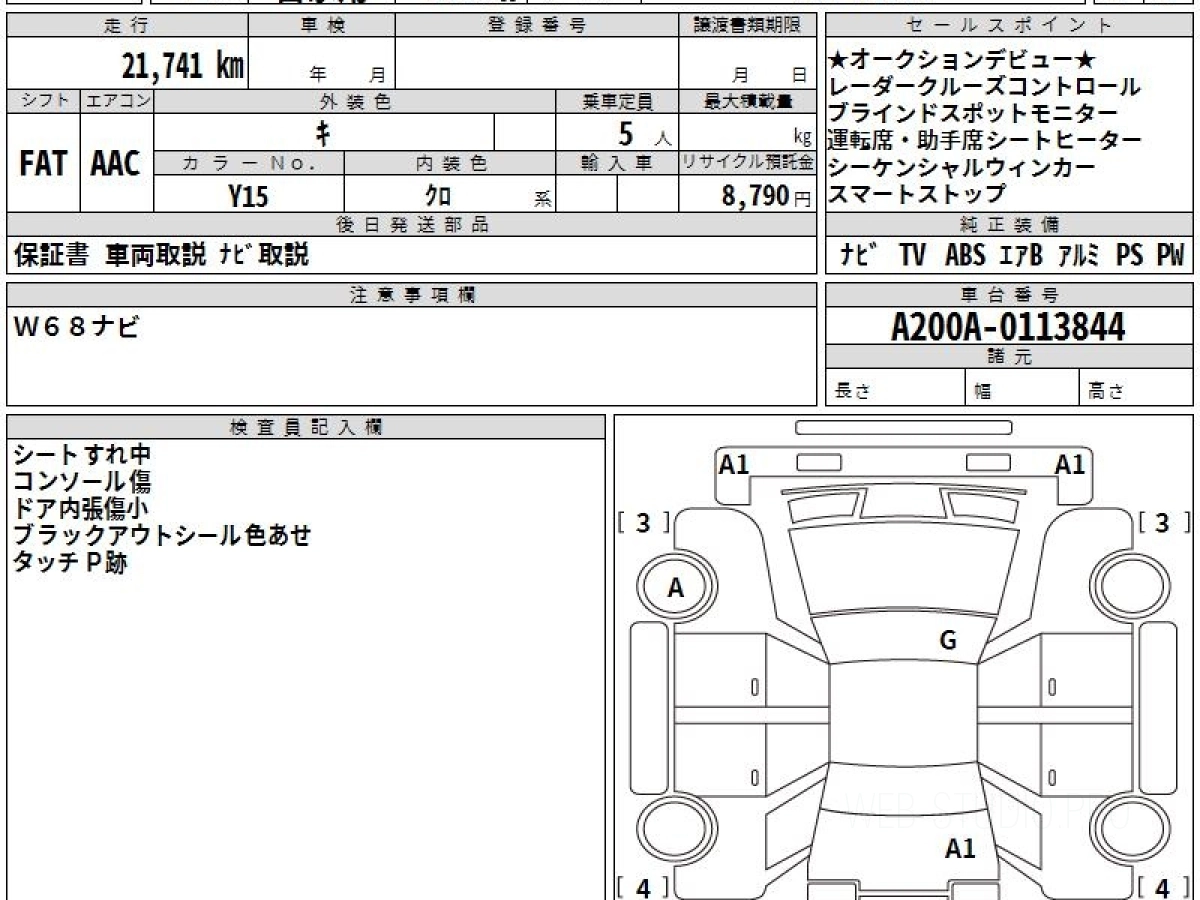This screenshot has height=900, width=1200.
Task: Select the 走行 header cell
Action: click(127, 26)
